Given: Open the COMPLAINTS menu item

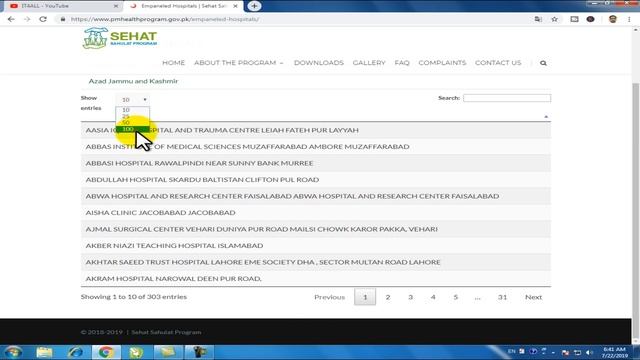Looking at the screenshot, I should point(442,63).
